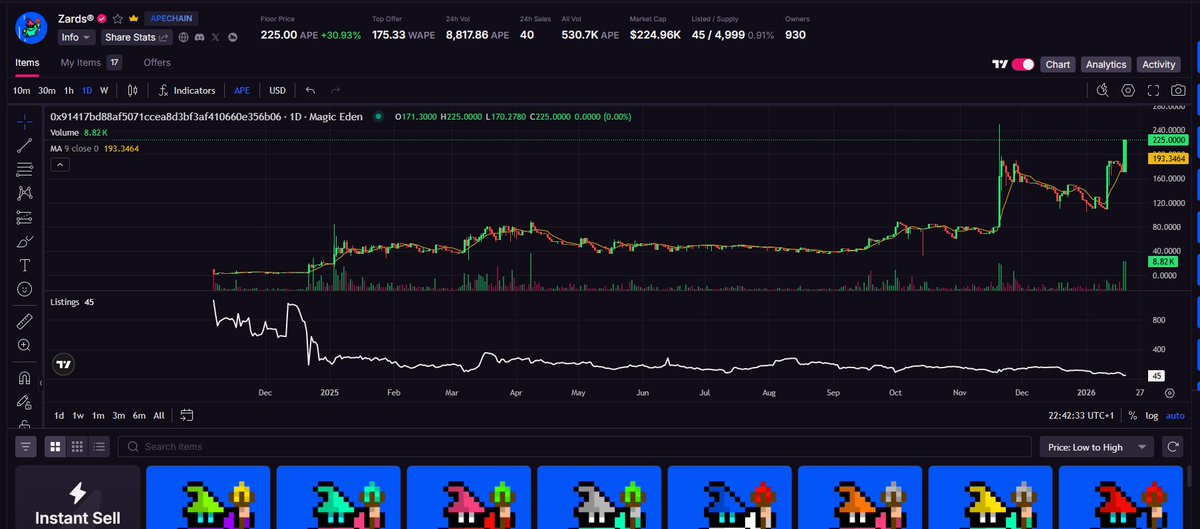Click the Share Stats button
The width and height of the screenshot is (1200, 529).
pos(137,37)
